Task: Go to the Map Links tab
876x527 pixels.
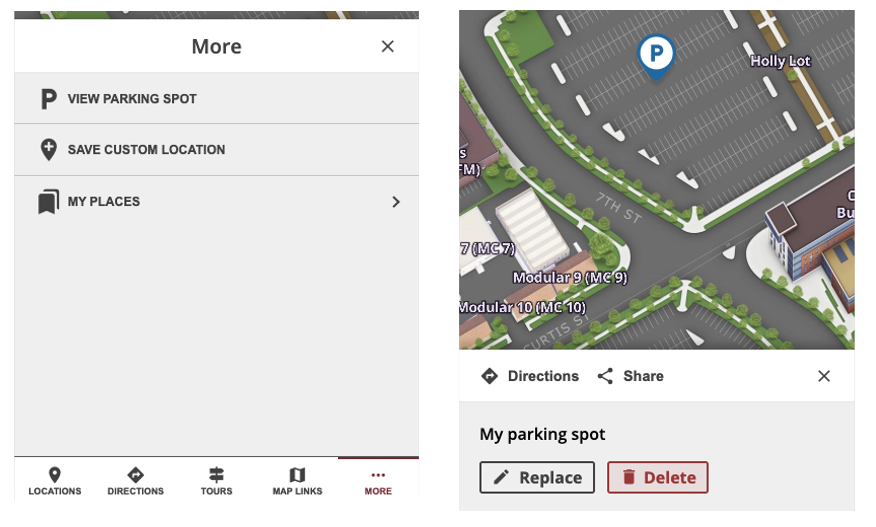Action: point(297,481)
